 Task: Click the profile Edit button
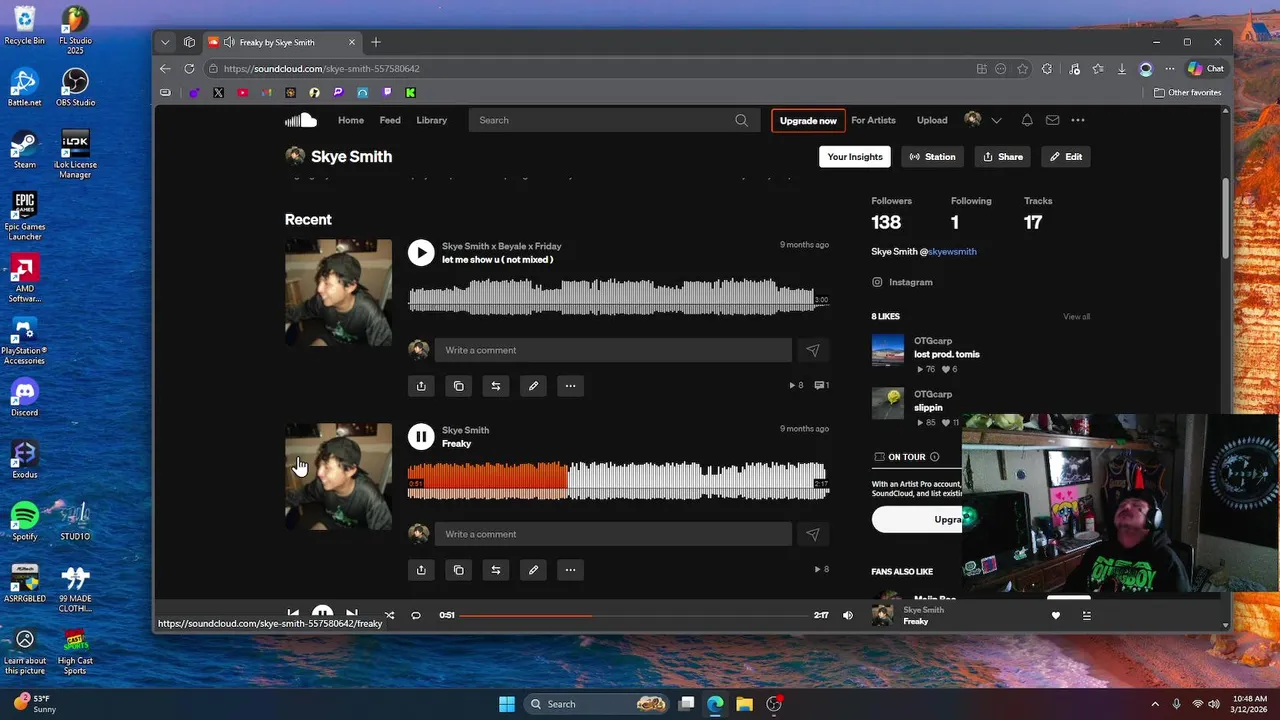1066,157
